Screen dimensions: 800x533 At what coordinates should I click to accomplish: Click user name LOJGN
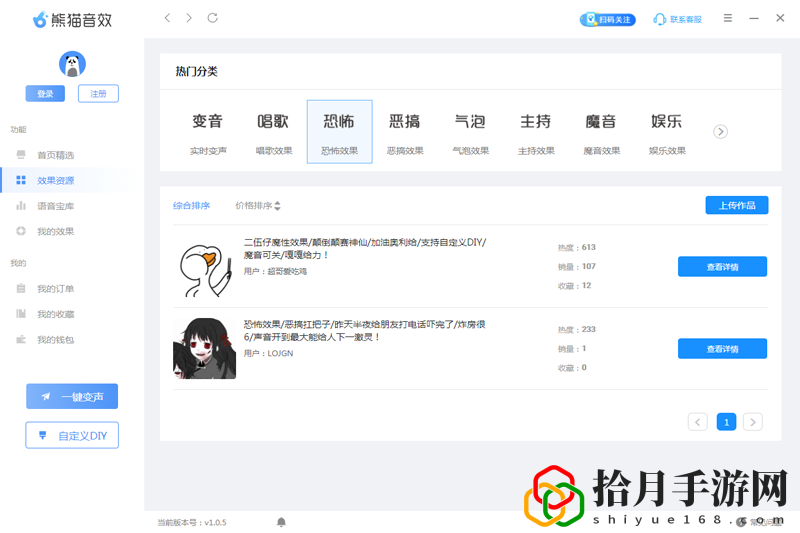coord(281,353)
